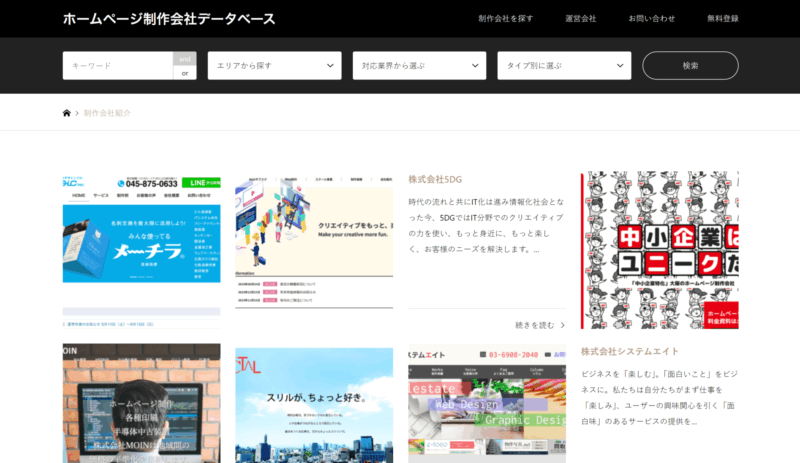Open the 制作会社を探す menu item
The image size is (800, 463).
tap(505, 19)
